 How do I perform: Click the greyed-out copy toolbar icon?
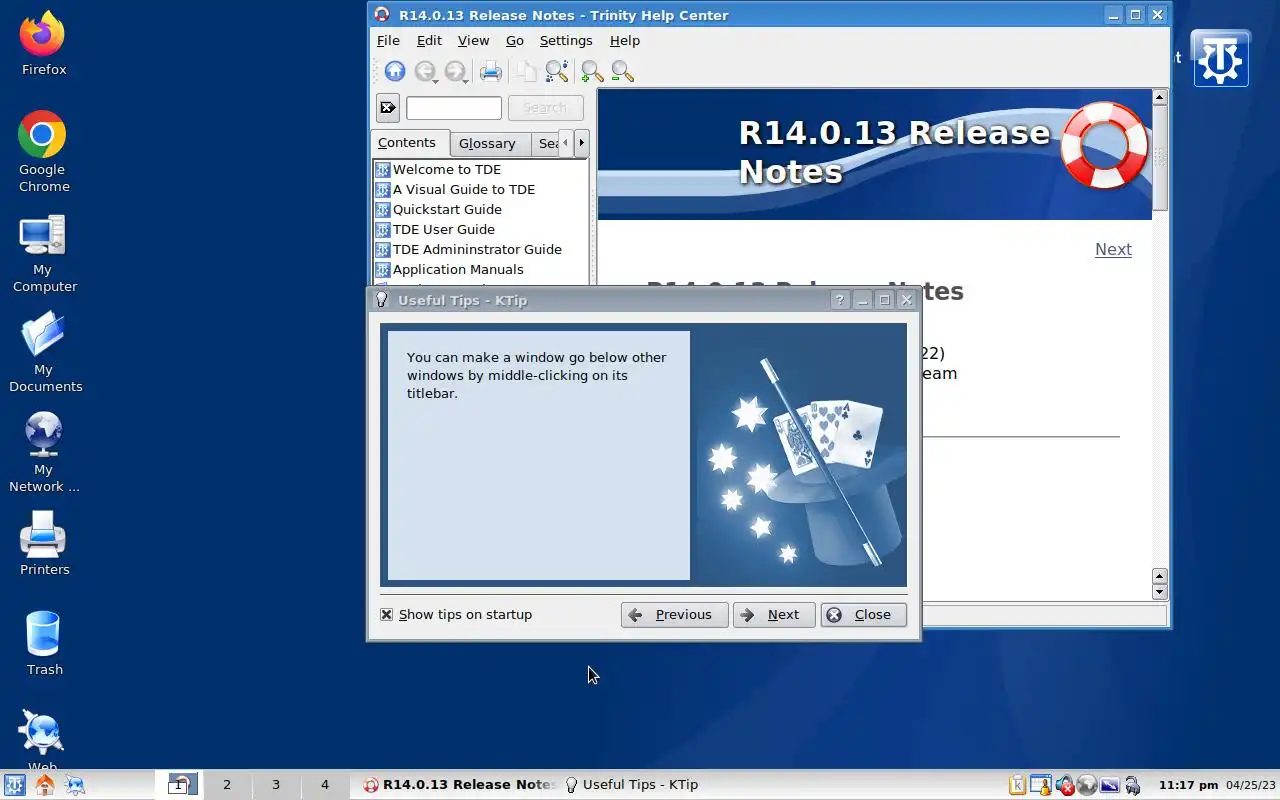coord(526,71)
